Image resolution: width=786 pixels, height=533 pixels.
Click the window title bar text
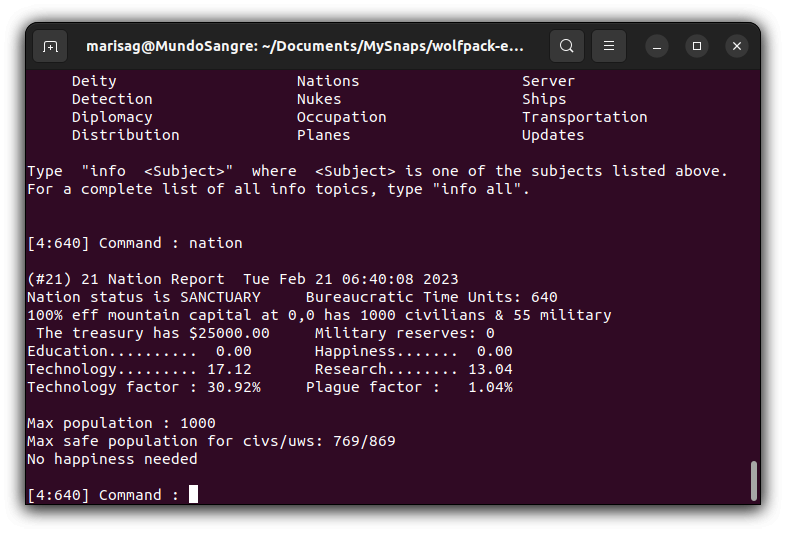305,46
